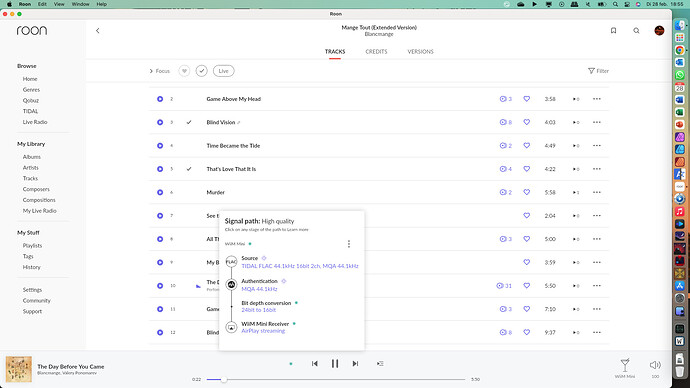Favorite Time Became the Tide heart

527,146
